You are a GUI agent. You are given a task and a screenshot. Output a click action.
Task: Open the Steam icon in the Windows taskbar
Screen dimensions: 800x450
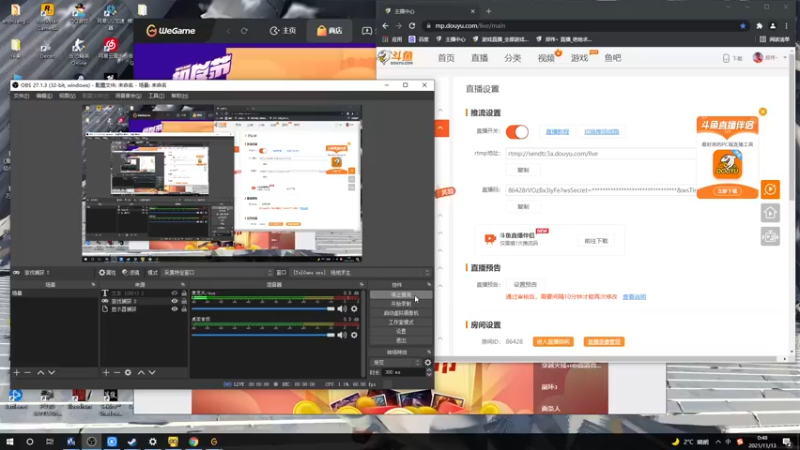coord(132,441)
